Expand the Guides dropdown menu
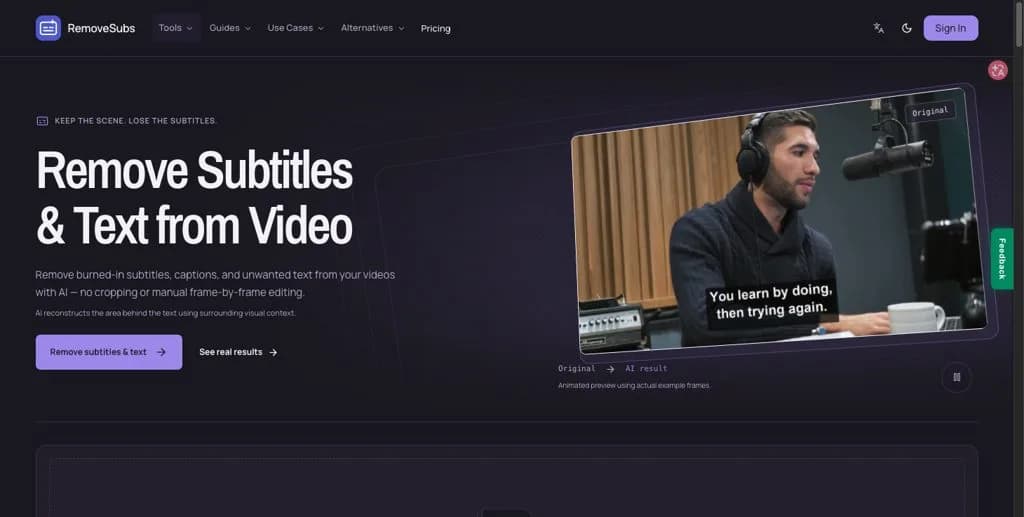1024x517 pixels. [x=230, y=28]
